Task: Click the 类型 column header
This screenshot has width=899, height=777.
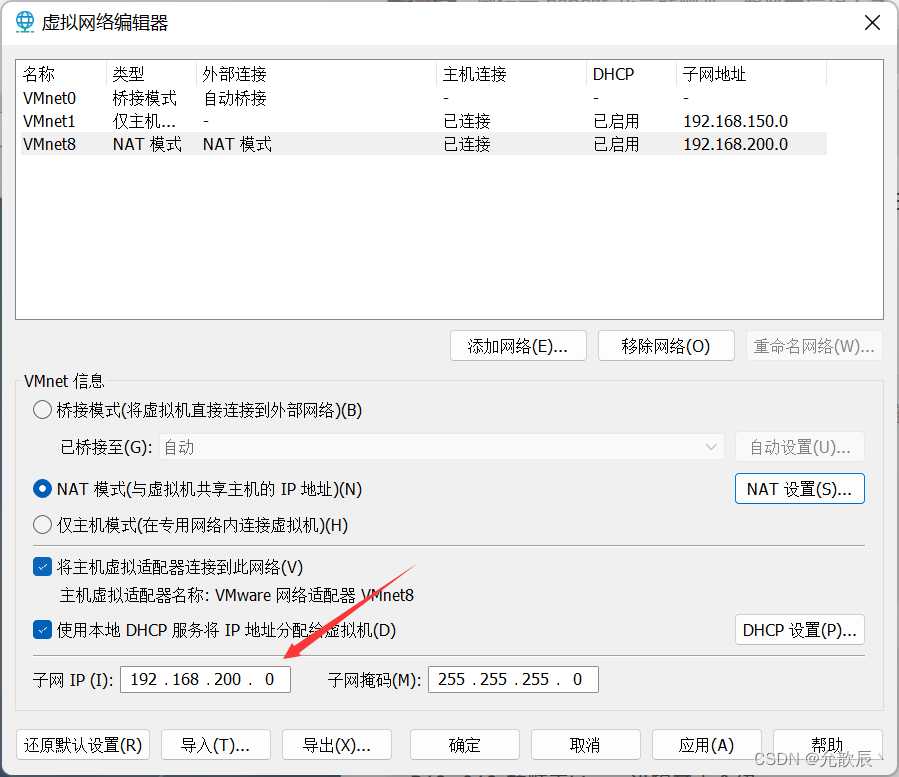Action: tap(151, 74)
